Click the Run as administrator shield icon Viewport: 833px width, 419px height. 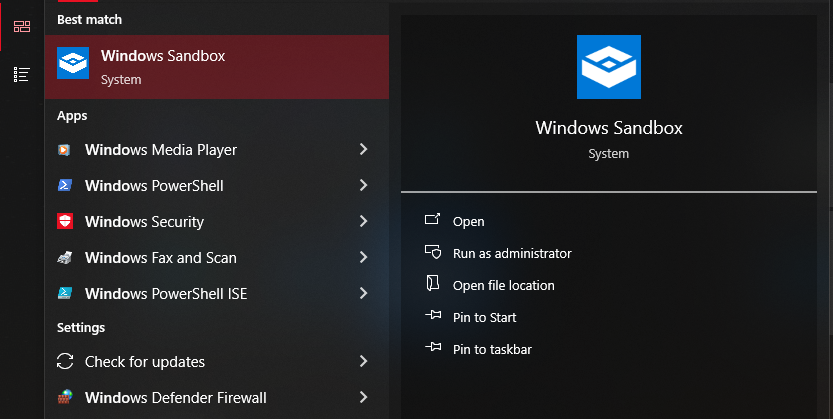pyautogui.click(x=433, y=252)
